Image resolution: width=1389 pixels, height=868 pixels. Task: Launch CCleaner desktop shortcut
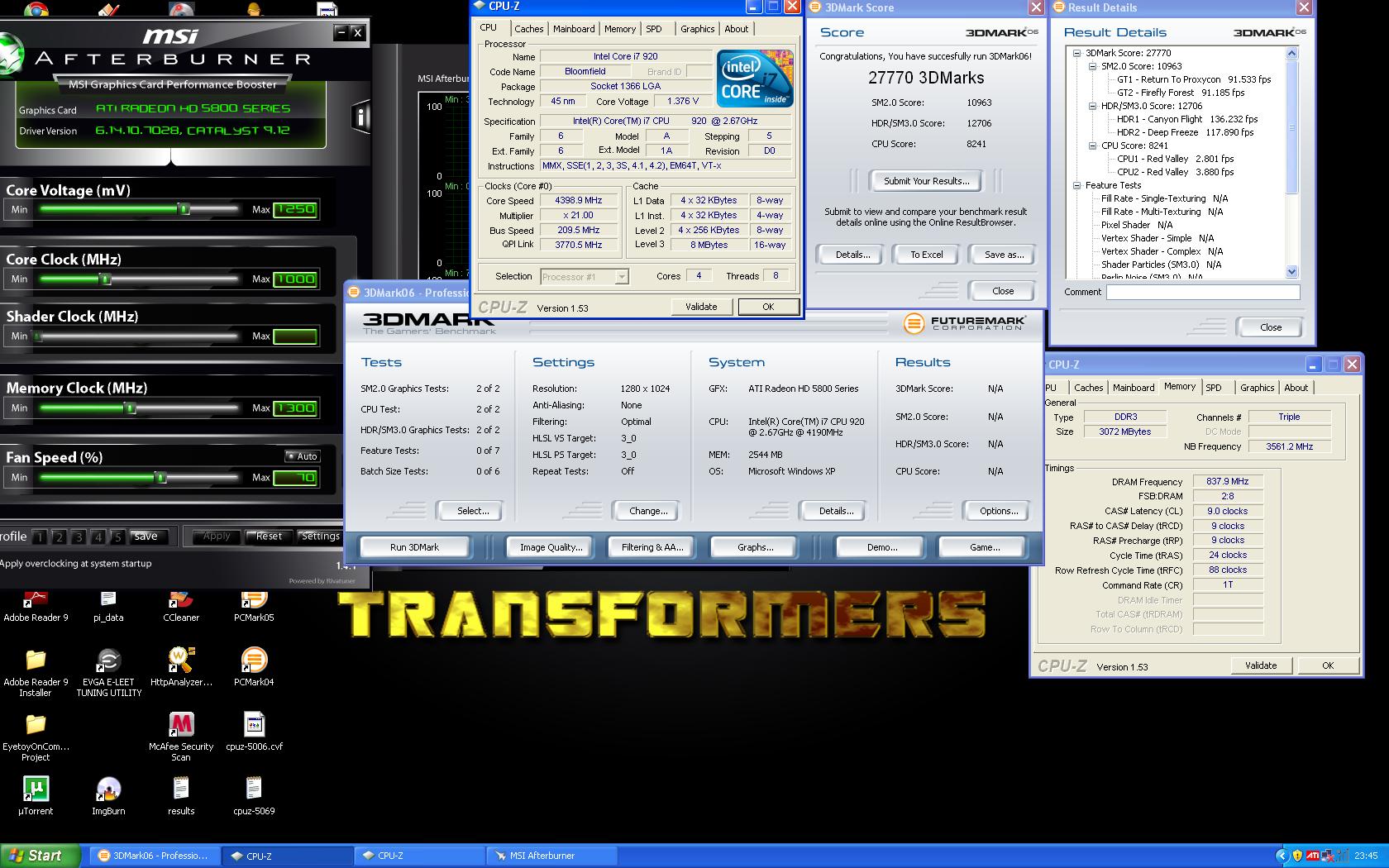pos(181,606)
